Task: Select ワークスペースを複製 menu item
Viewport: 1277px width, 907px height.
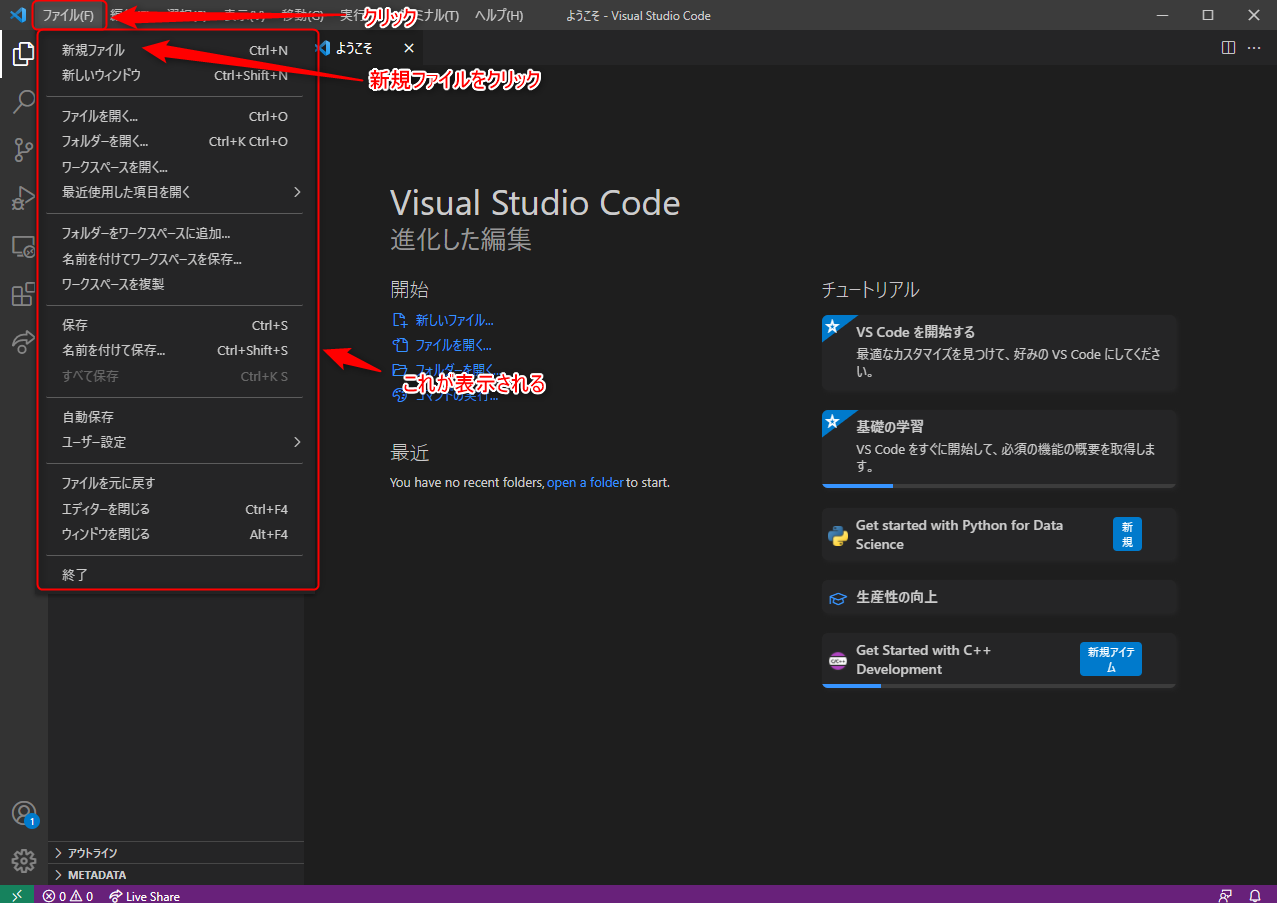Action: pos(175,284)
